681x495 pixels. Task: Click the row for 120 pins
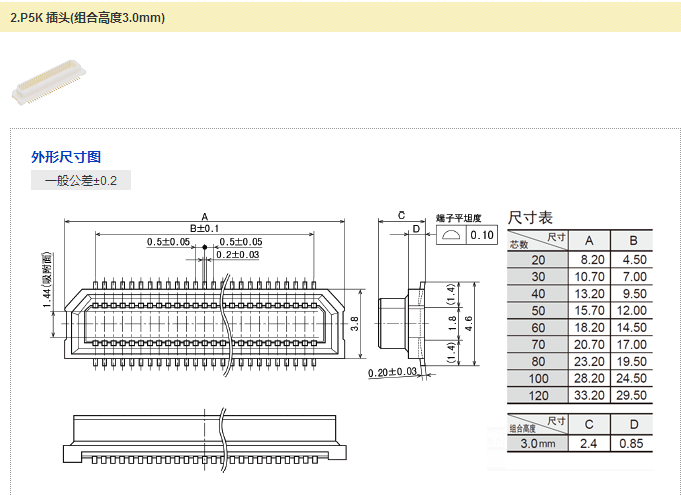[x=580, y=395]
